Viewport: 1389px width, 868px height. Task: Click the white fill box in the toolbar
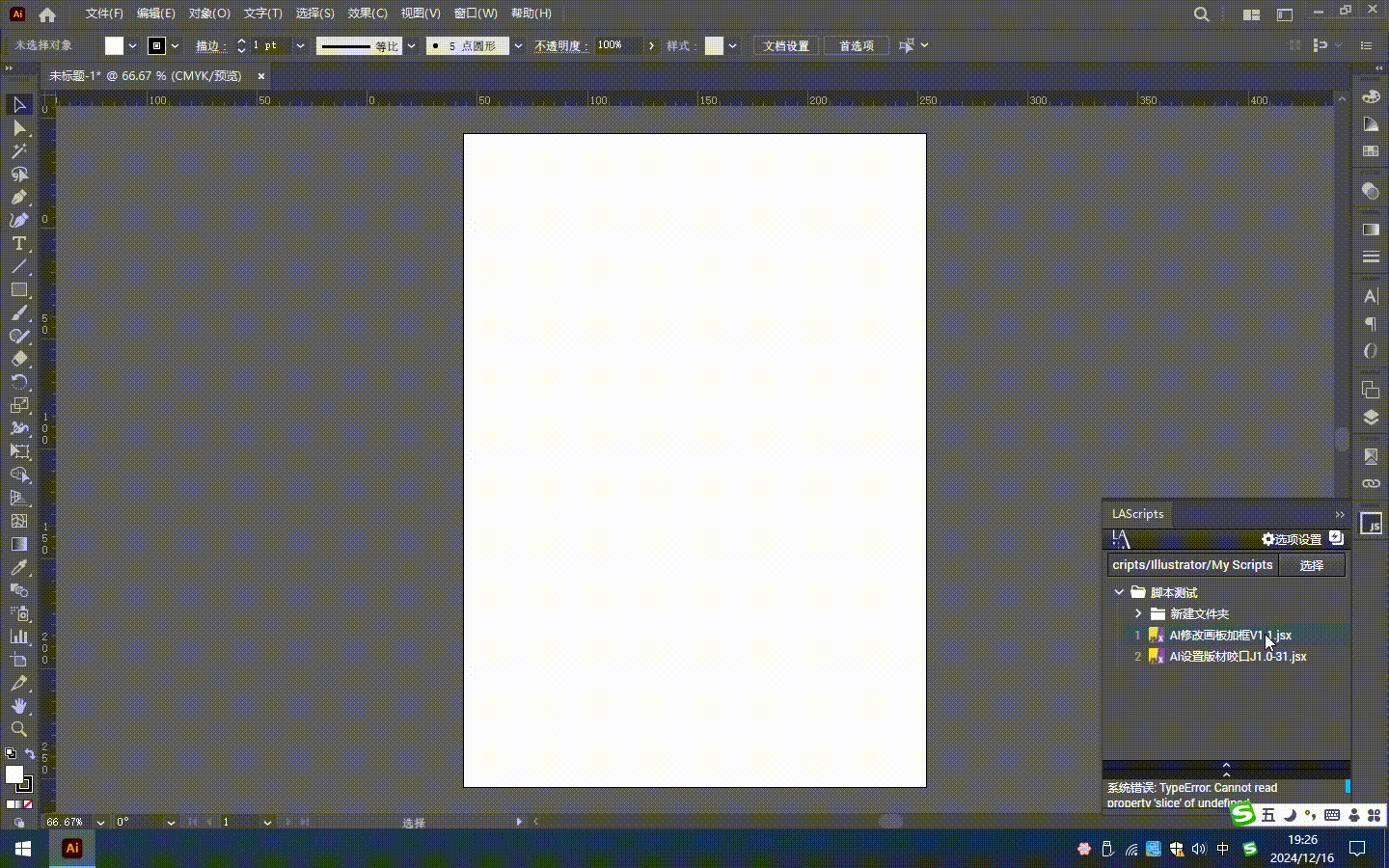[x=14, y=774]
